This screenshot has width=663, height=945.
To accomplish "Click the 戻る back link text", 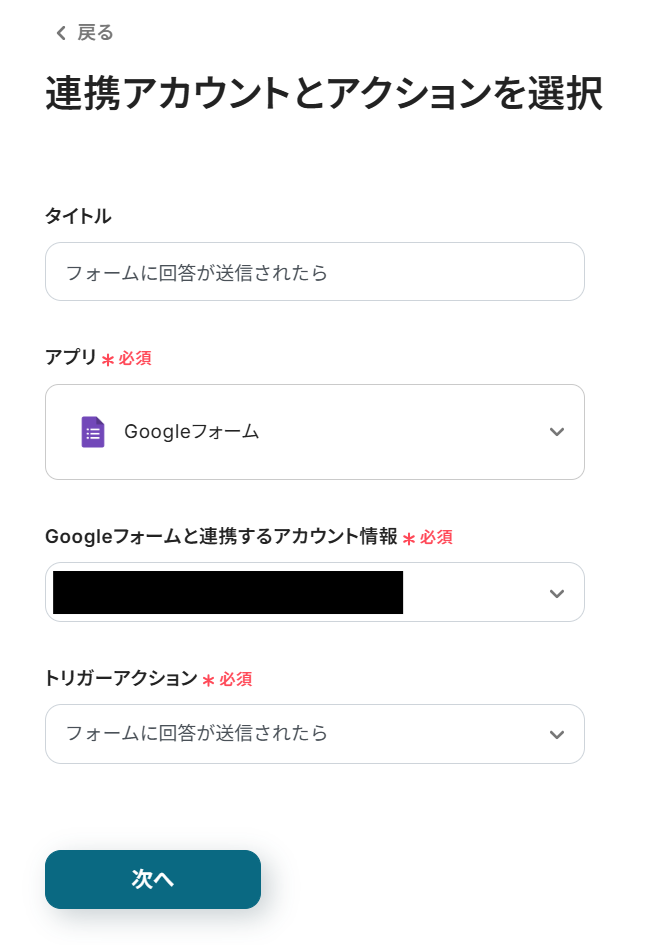I will coord(96,33).
